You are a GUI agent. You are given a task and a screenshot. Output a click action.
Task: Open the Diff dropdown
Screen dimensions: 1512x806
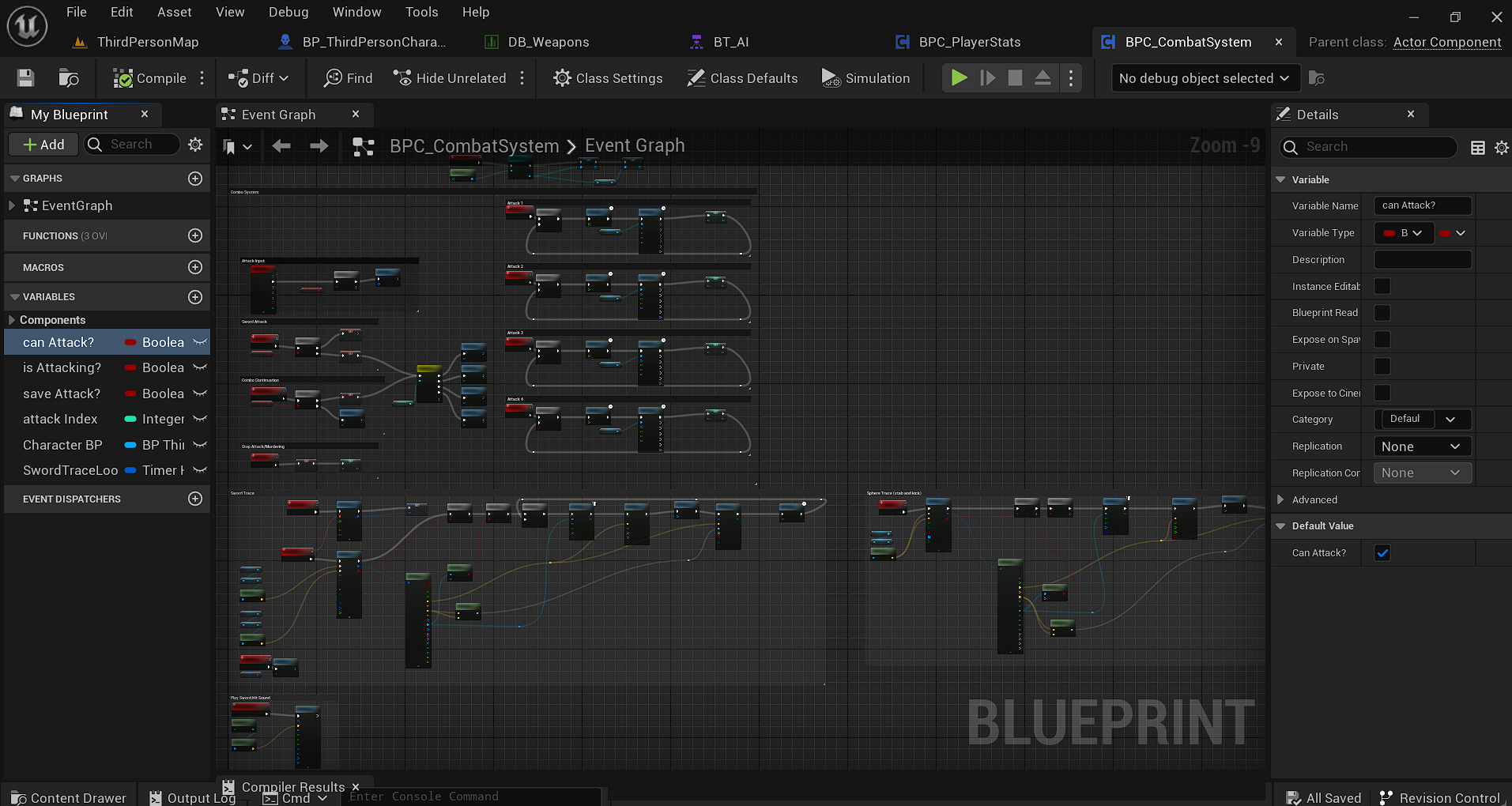pyautogui.click(x=258, y=78)
